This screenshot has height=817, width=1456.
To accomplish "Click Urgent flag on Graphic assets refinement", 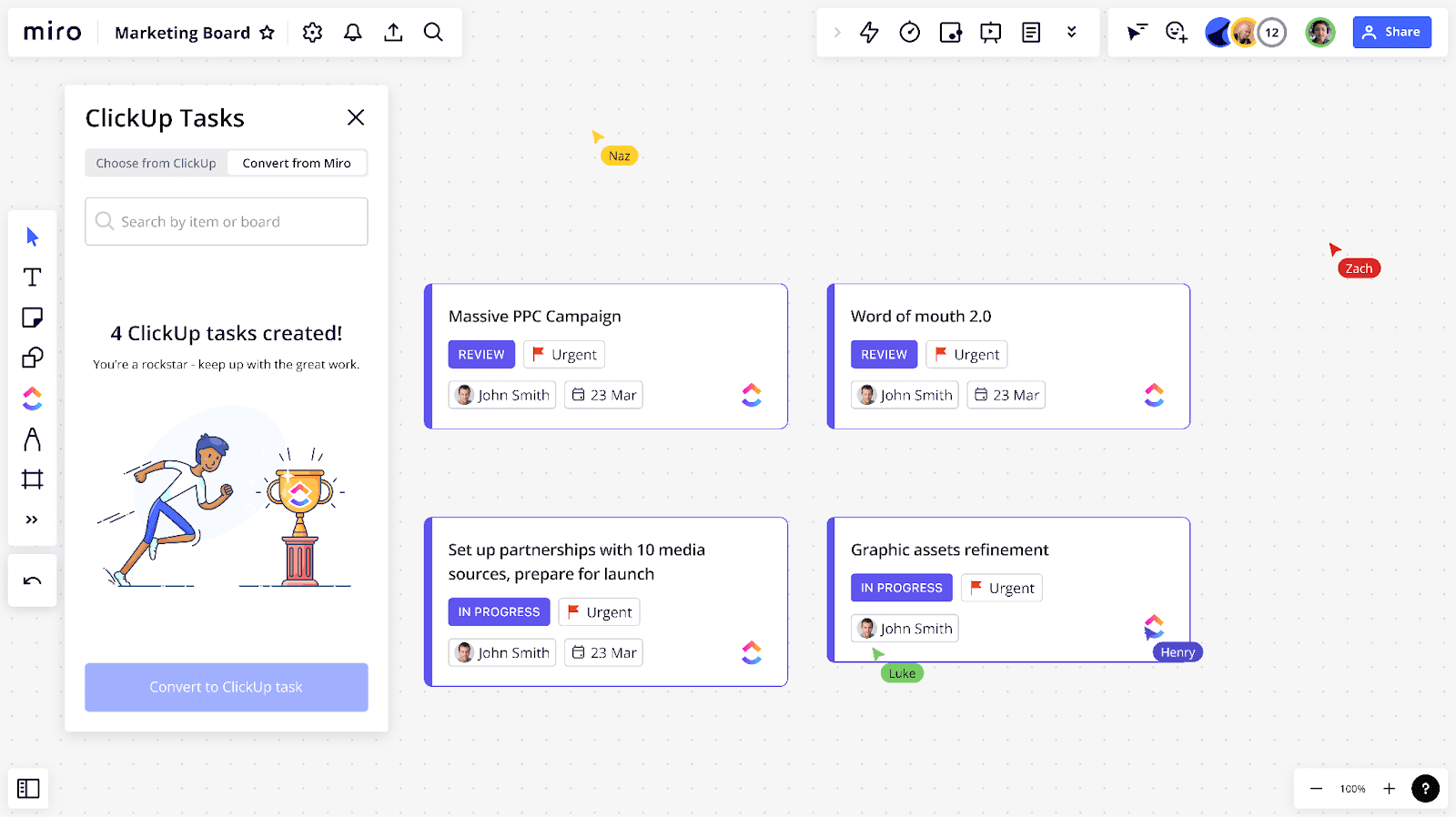I will 1002,588.
